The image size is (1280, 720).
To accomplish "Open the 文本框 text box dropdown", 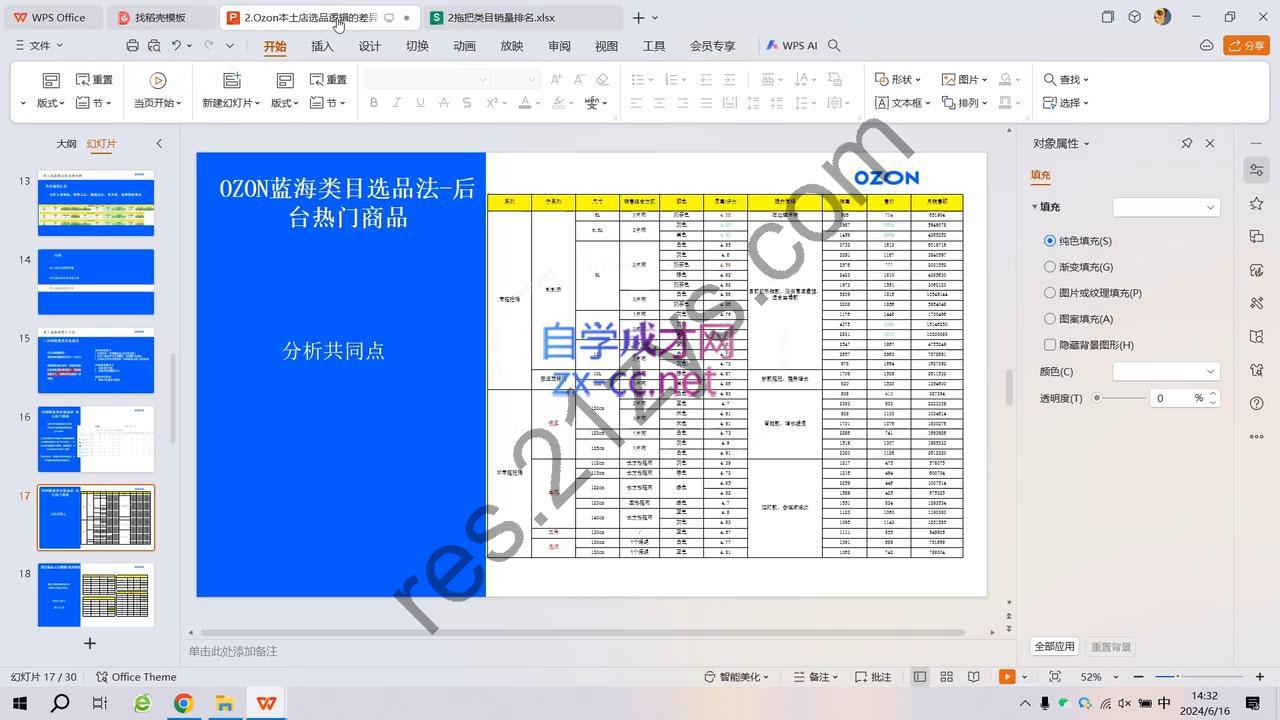I will (903, 103).
